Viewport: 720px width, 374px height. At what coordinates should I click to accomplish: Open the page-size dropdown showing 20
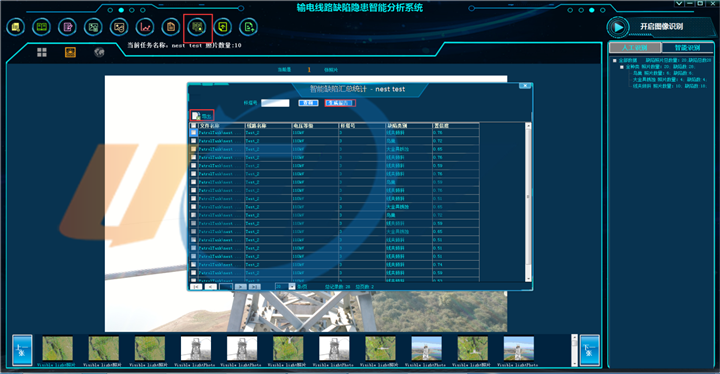coord(285,286)
